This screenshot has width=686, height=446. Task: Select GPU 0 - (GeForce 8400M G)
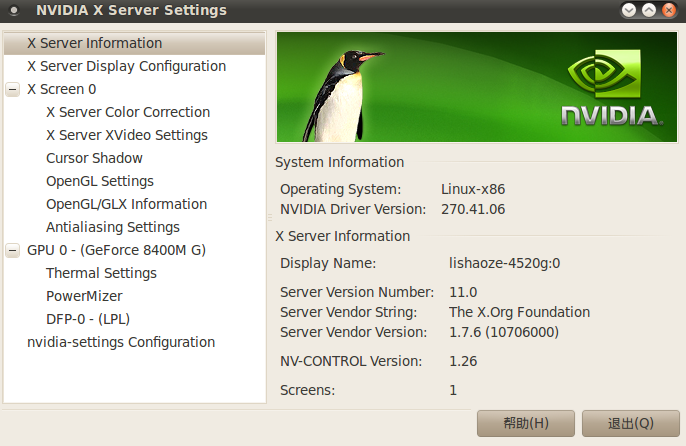point(116,250)
